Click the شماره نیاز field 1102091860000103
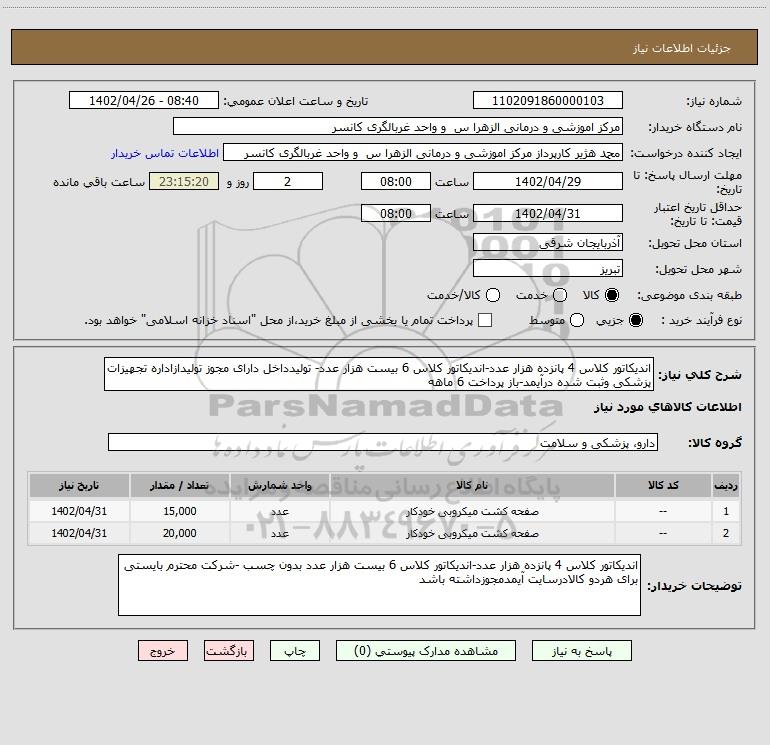 point(548,101)
